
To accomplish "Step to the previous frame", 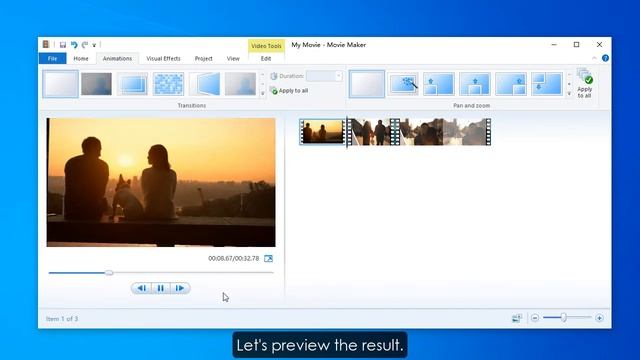I will pyautogui.click(x=141, y=288).
